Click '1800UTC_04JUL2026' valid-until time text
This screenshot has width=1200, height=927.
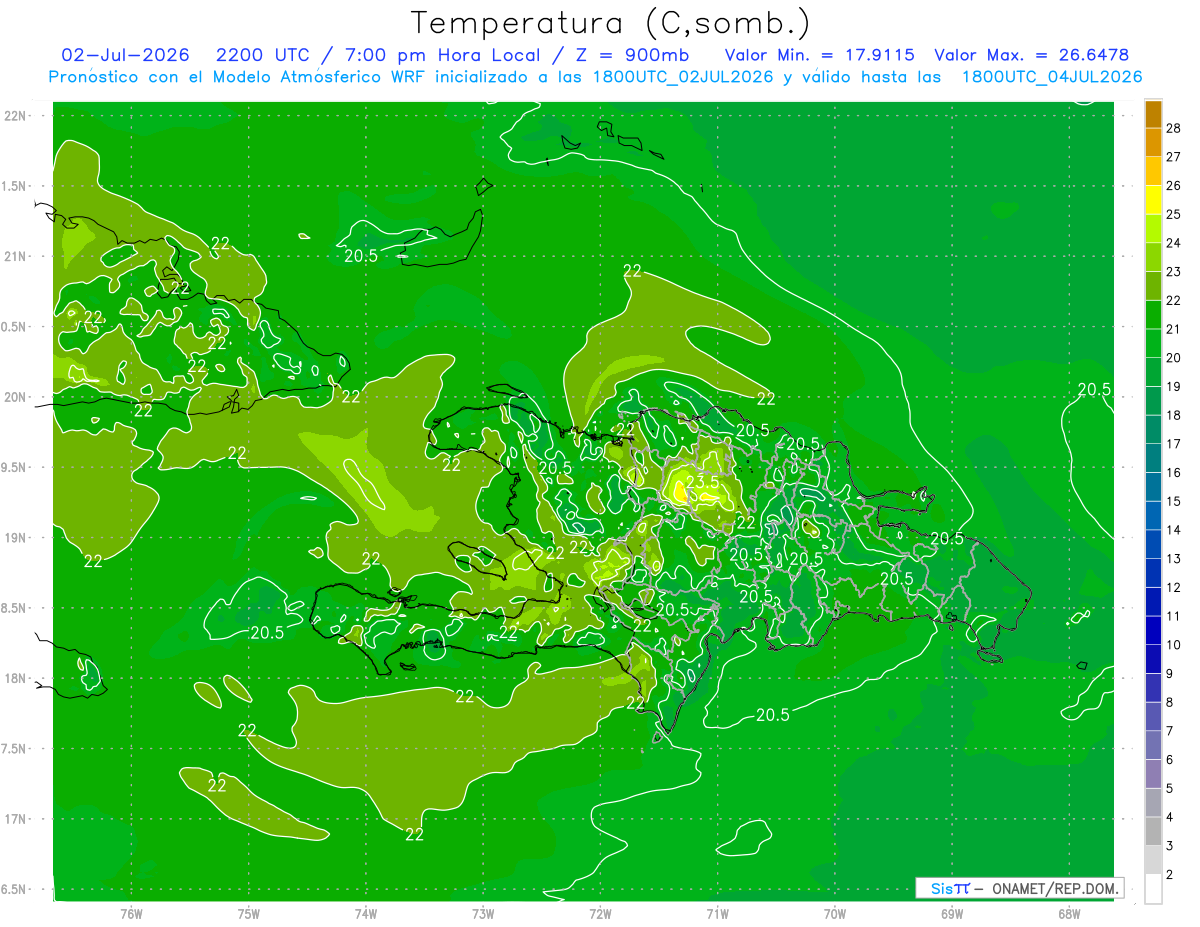[1052, 77]
